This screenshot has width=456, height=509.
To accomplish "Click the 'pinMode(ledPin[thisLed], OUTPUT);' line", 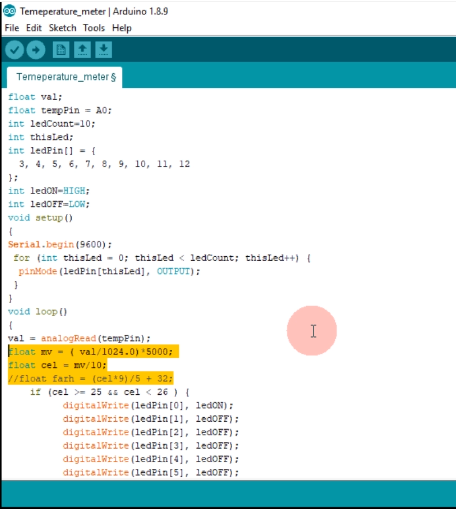I will tap(109, 271).
